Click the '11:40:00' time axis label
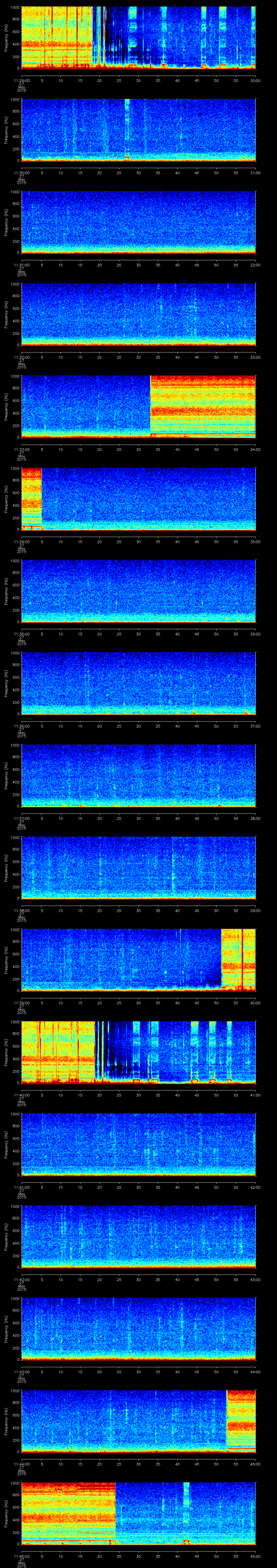Image resolution: width=277 pixels, height=1568 pixels. (x=21, y=1095)
